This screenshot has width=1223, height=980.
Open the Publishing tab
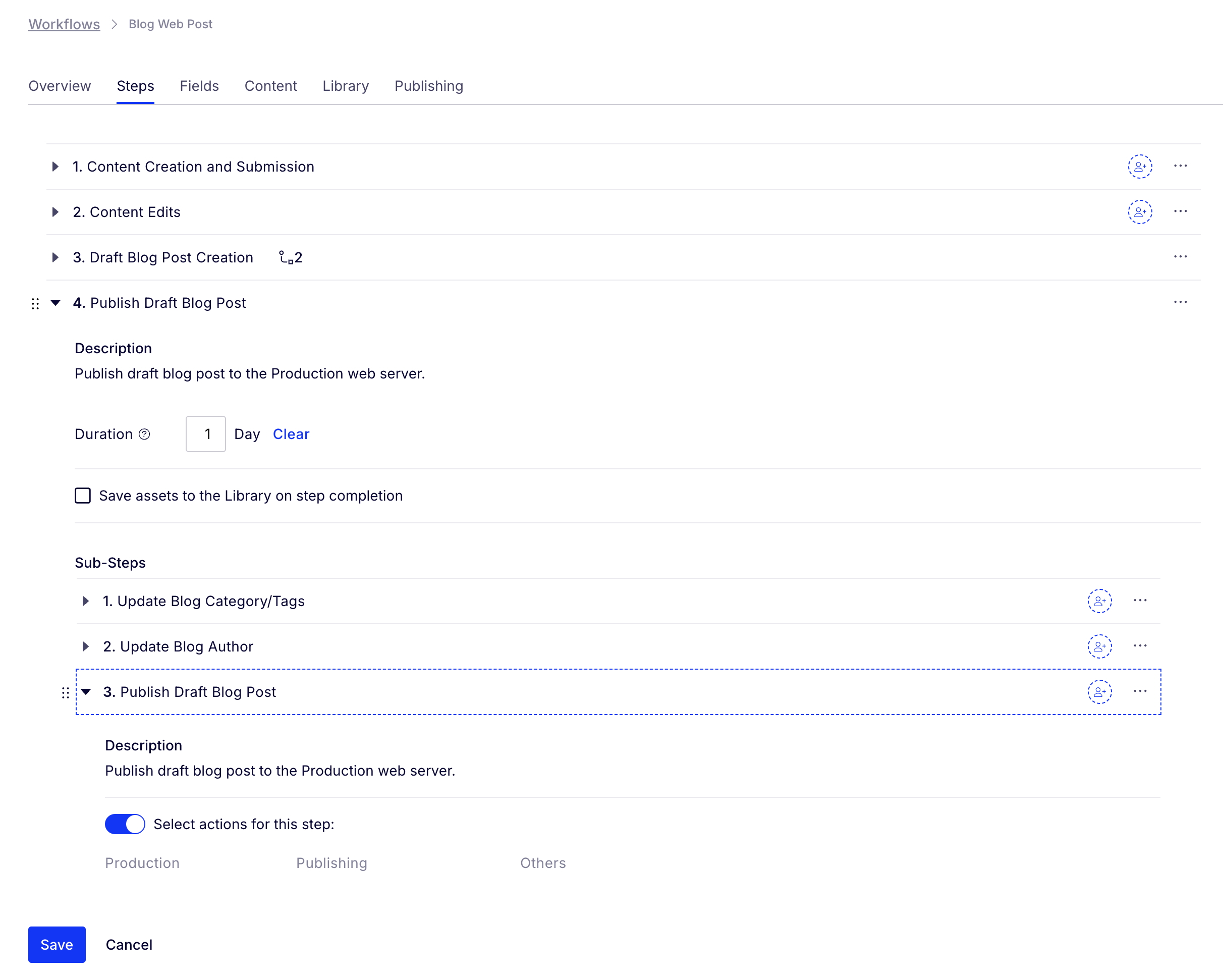(x=428, y=86)
